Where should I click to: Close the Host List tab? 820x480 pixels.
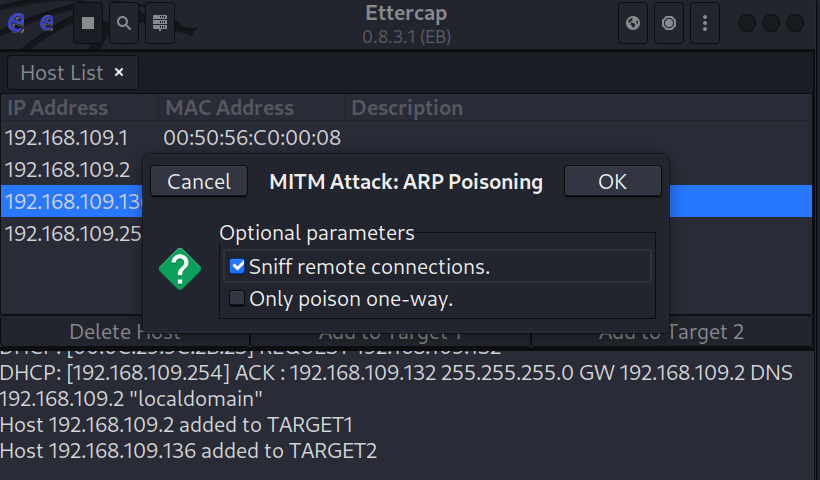click(119, 72)
